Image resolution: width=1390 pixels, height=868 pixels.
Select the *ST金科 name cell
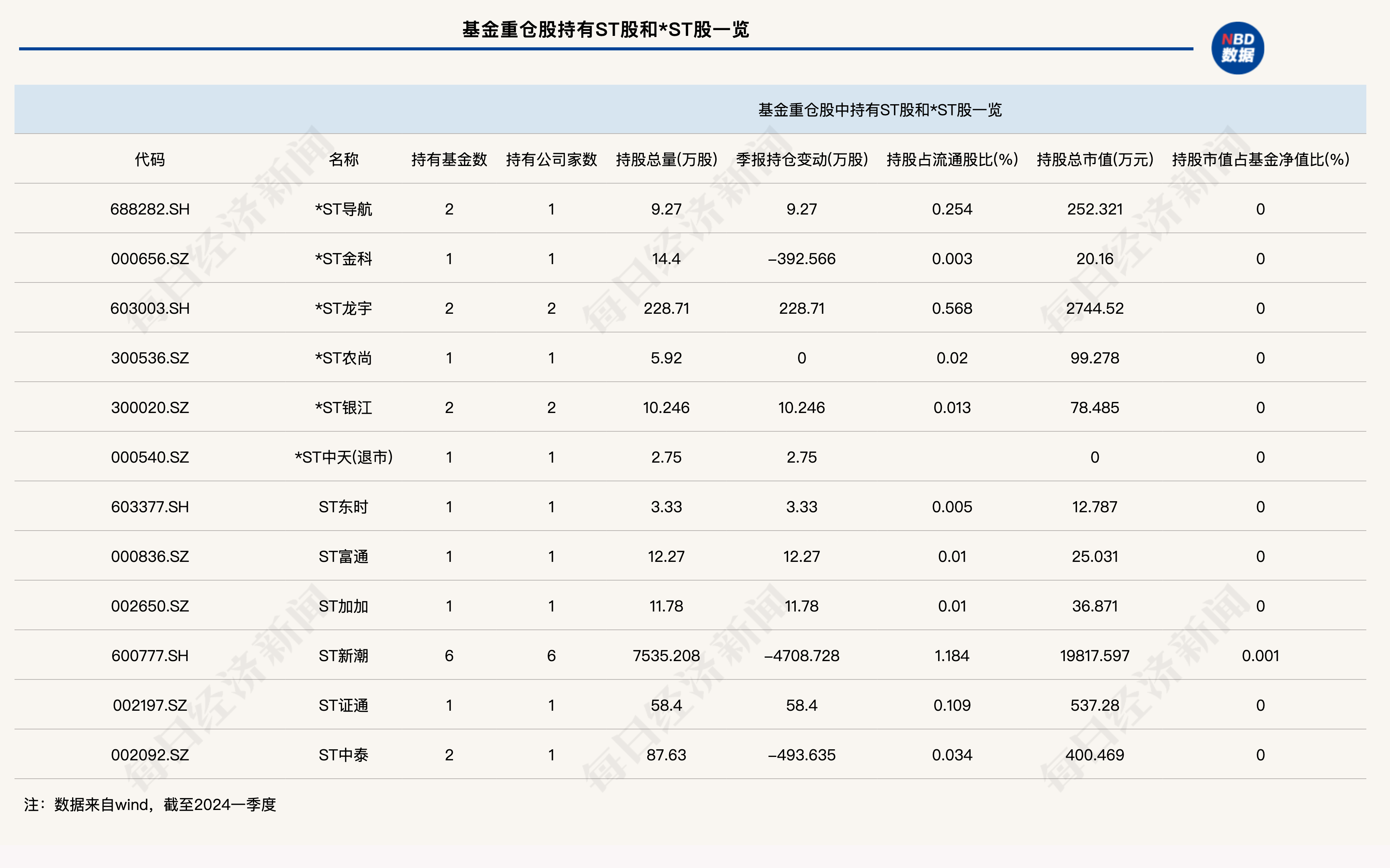tap(343, 259)
